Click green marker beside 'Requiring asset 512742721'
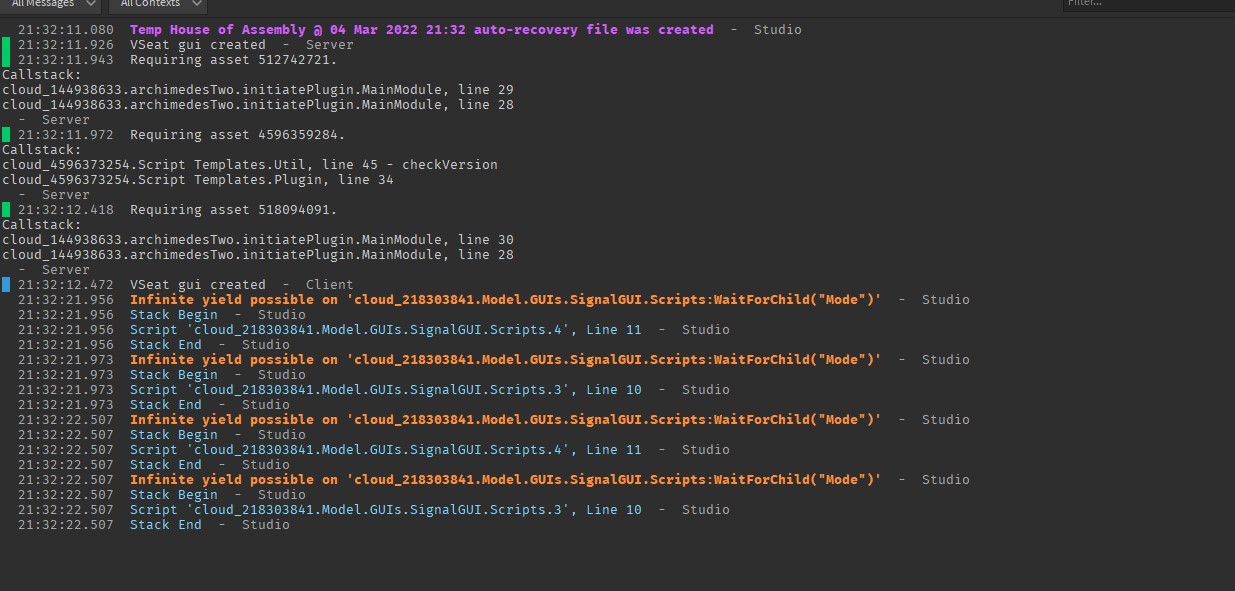 6,60
